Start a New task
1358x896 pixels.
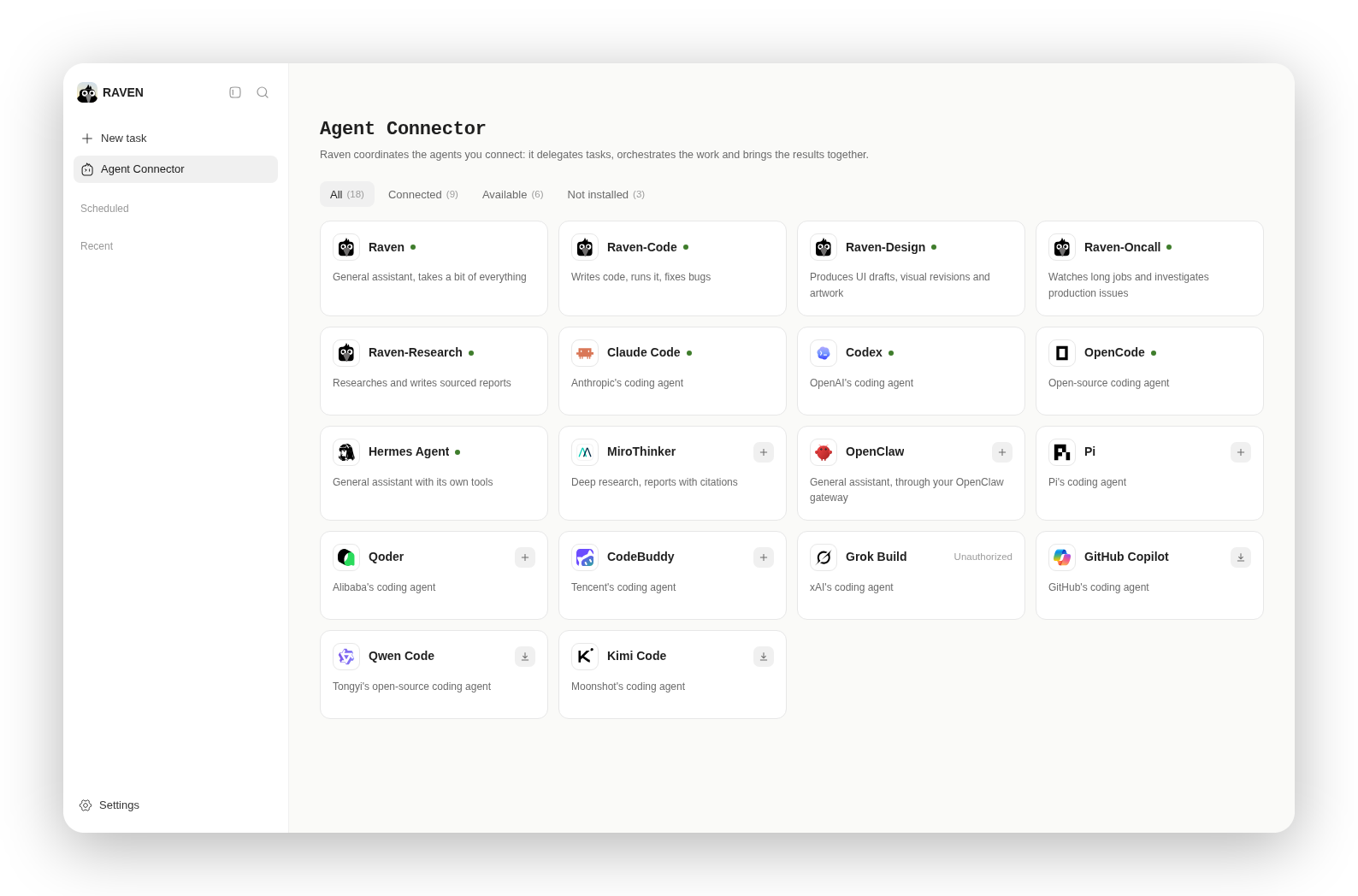point(175,139)
